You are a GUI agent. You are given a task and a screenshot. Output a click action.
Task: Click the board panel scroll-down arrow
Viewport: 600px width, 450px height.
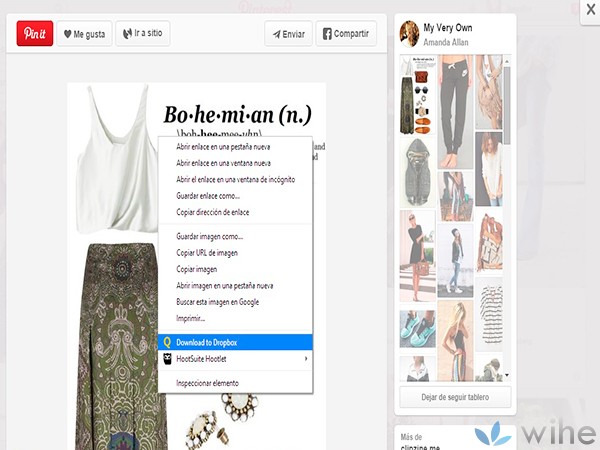point(507,375)
